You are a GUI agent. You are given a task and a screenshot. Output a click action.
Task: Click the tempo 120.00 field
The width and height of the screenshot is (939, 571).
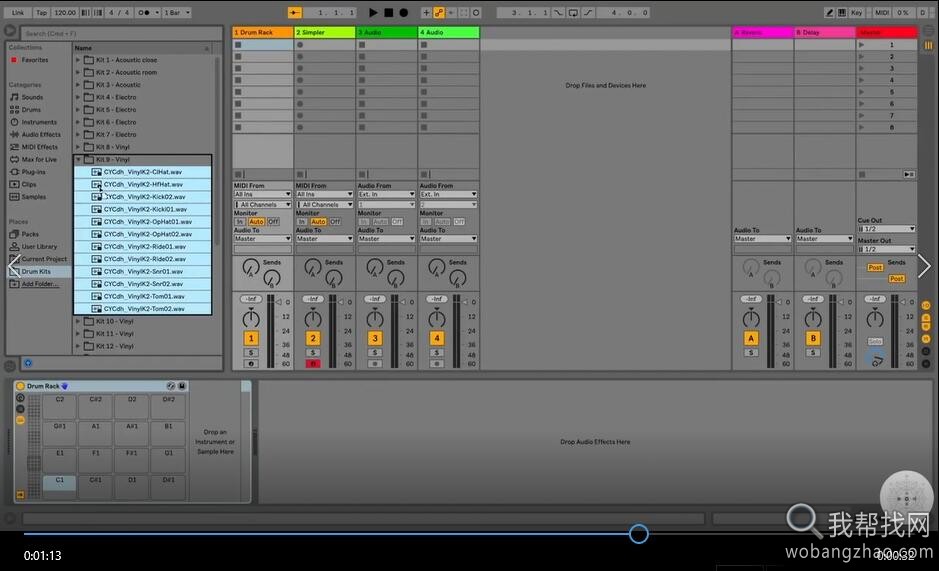point(65,12)
